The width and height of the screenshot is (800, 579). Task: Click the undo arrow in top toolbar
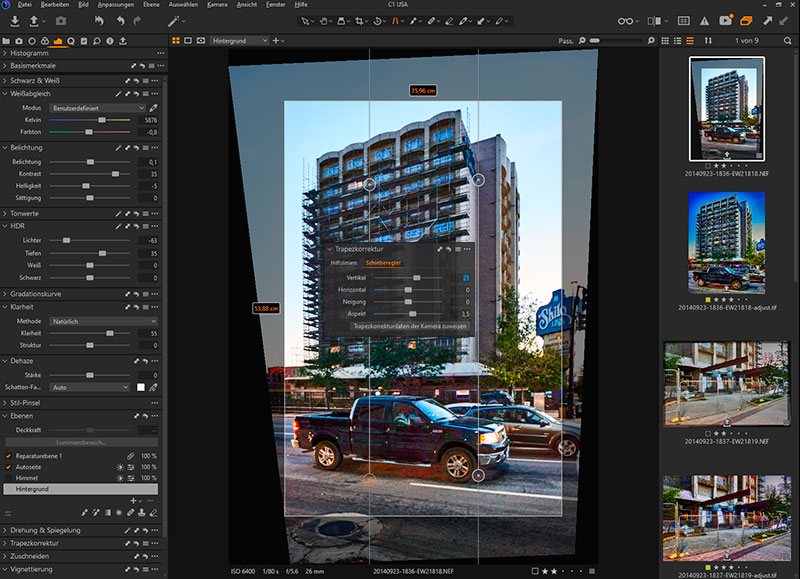pyautogui.click(x=120, y=21)
